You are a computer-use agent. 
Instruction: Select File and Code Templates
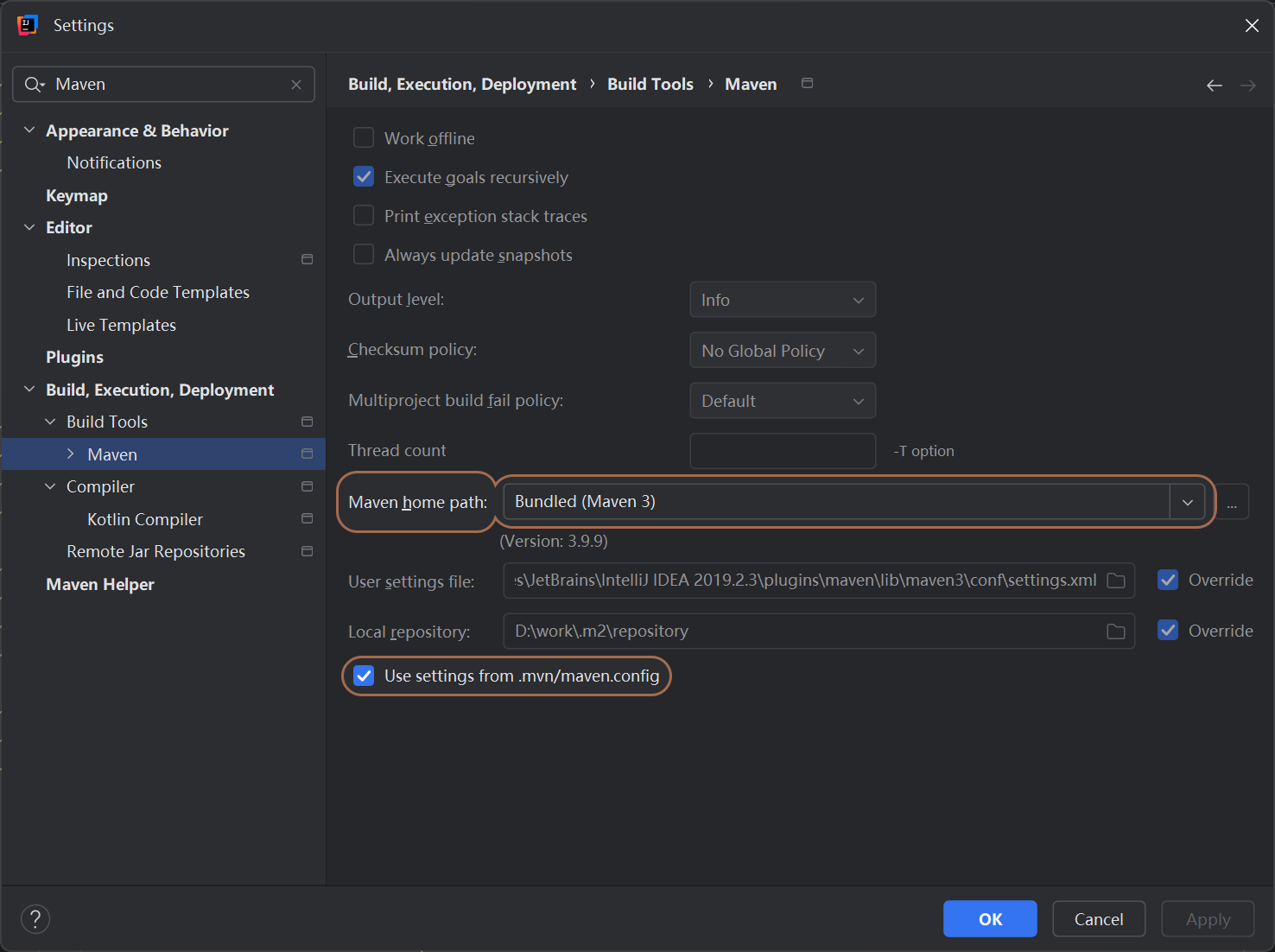(x=158, y=292)
